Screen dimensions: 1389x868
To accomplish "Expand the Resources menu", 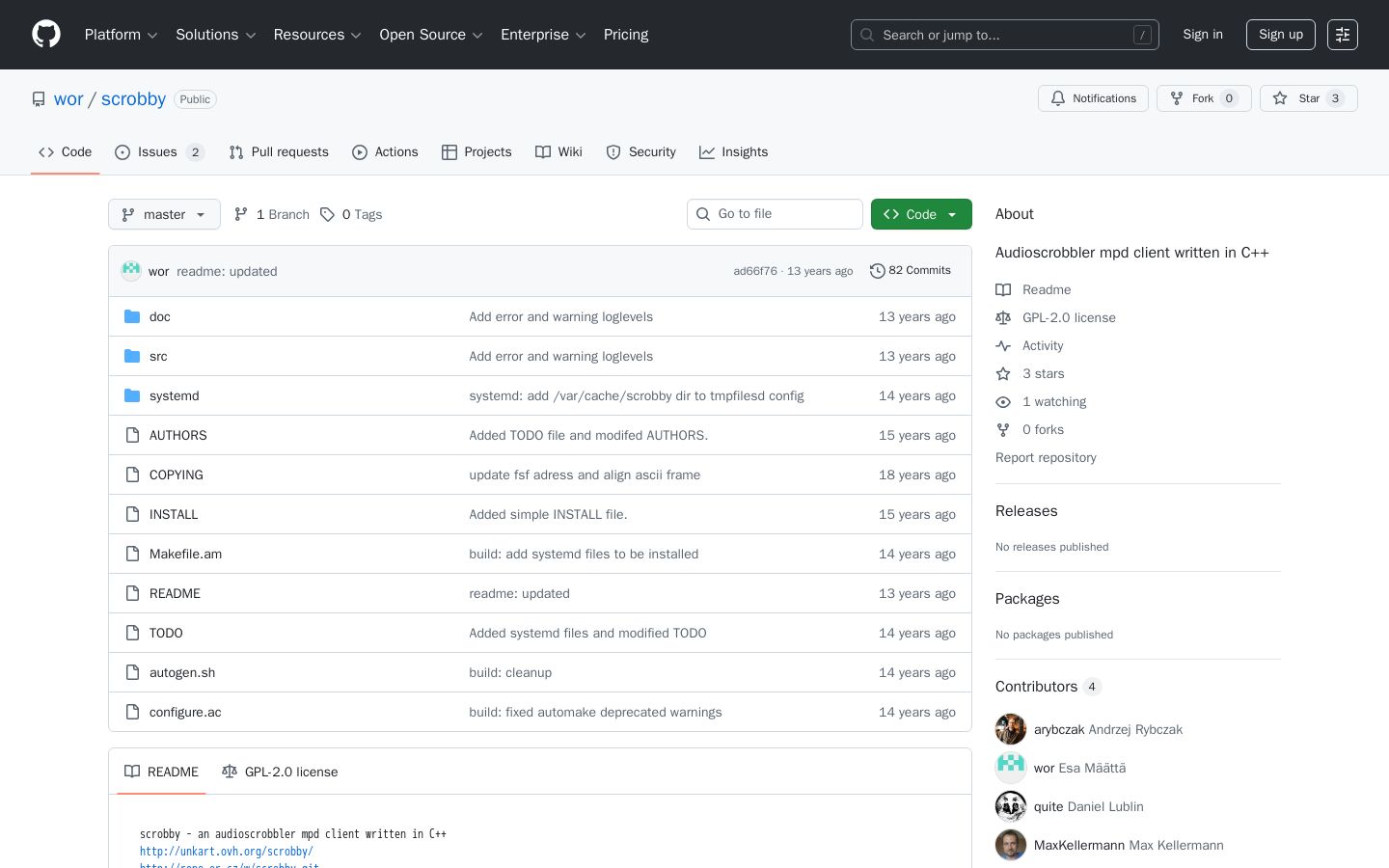I will 317,35.
